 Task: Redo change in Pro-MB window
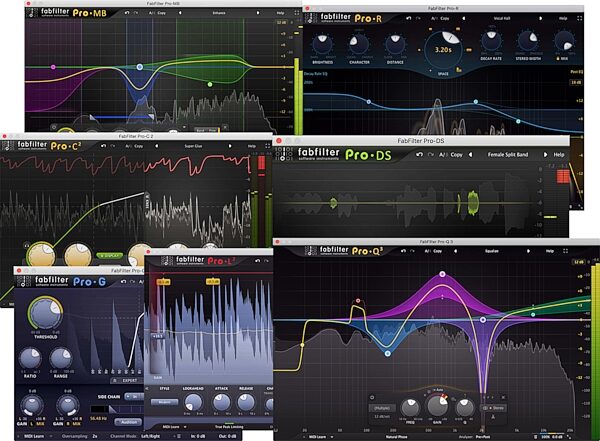[136, 13]
